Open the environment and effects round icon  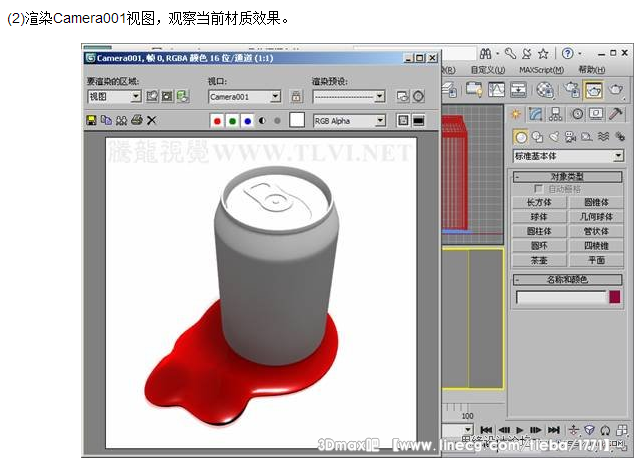418,97
